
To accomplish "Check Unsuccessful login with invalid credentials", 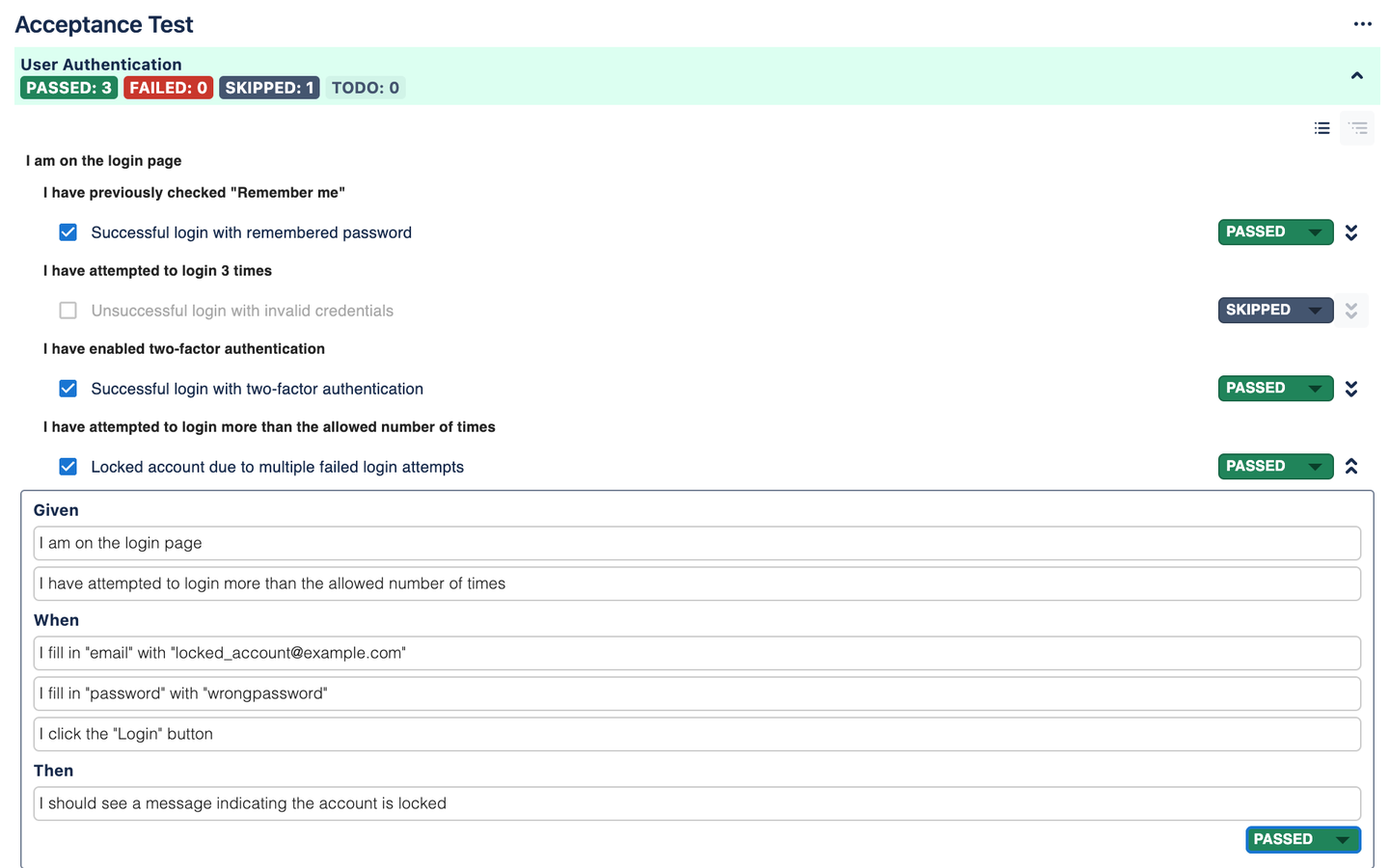I will (68, 311).
